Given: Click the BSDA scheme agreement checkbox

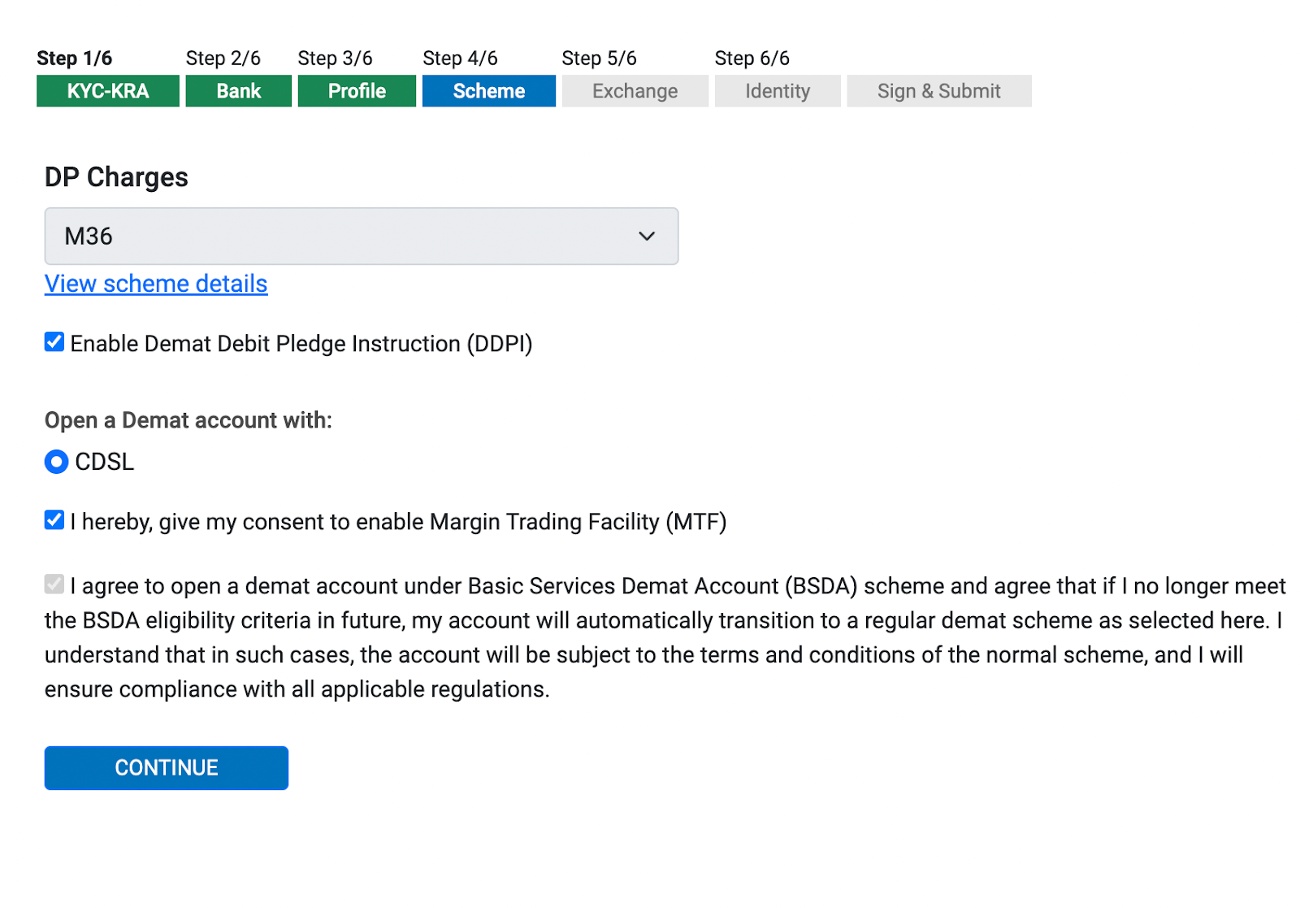Looking at the screenshot, I should tap(54, 584).
